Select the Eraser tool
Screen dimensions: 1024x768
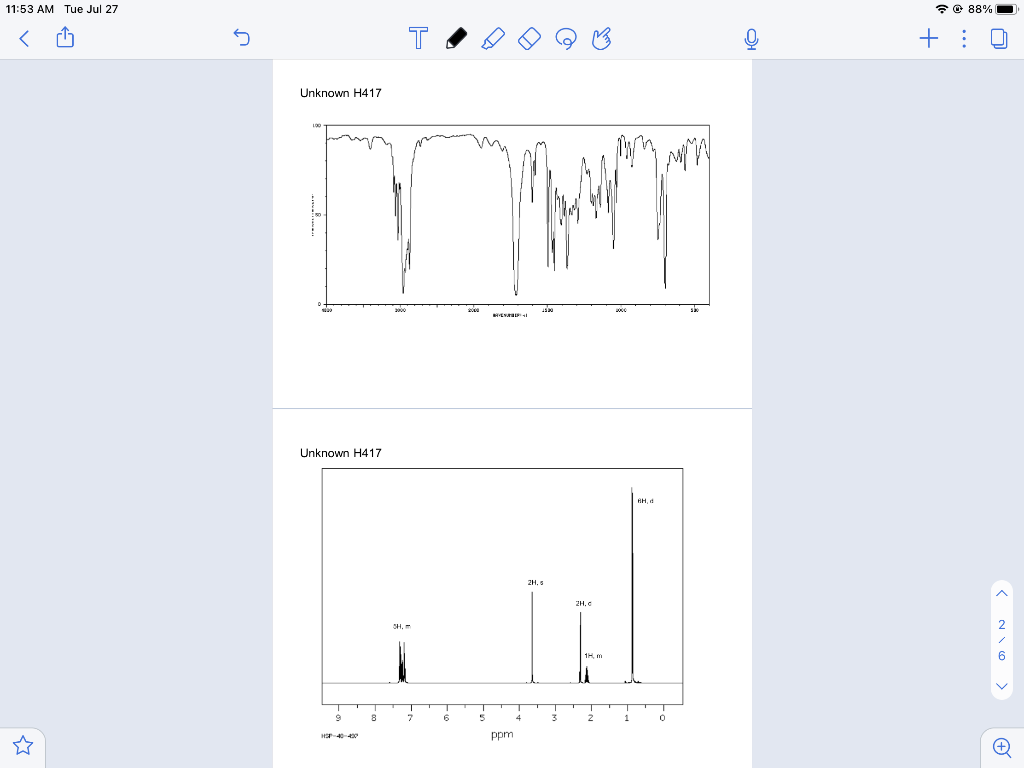click(529, 38)
